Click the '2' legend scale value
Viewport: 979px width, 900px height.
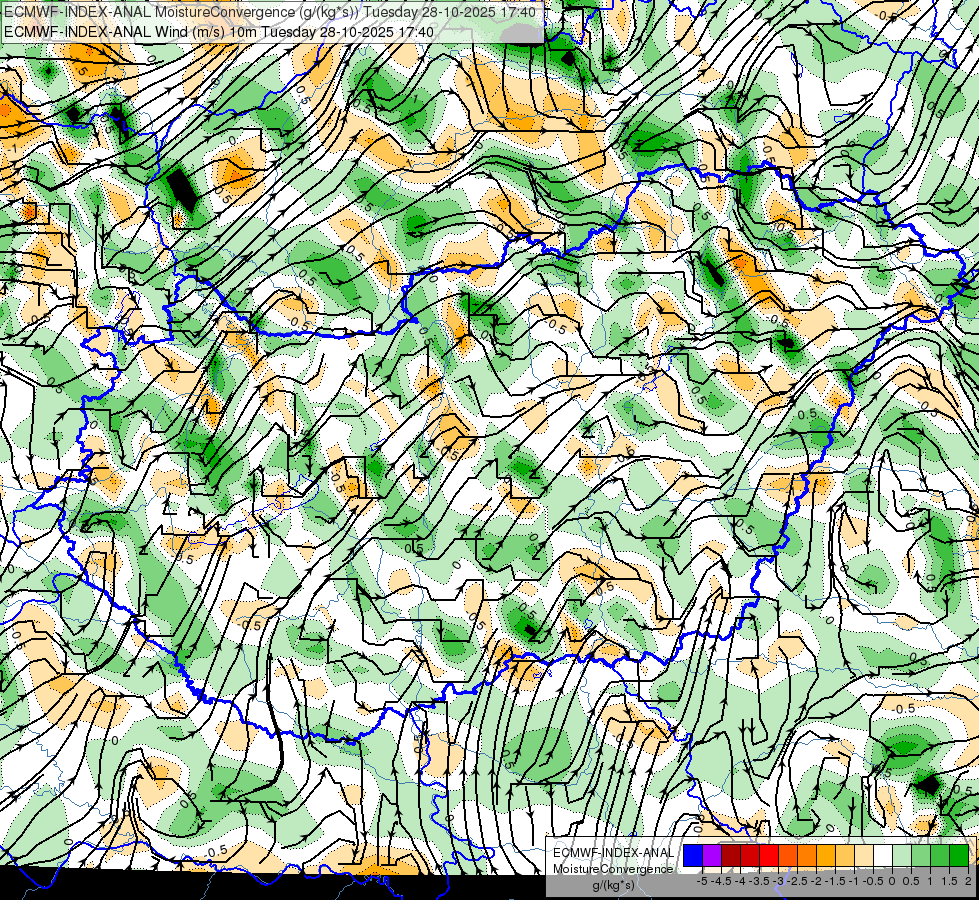[x=968, y=881]
